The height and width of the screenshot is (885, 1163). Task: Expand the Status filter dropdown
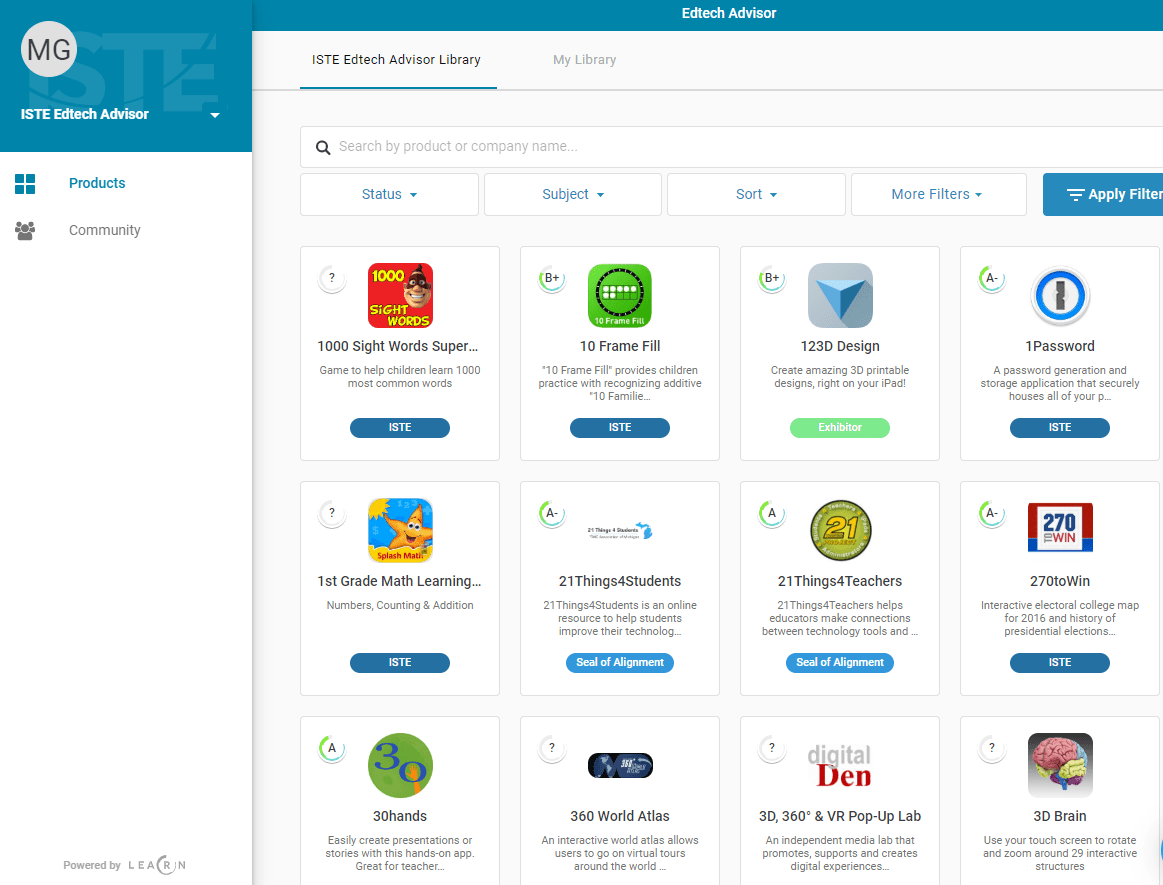[389, 194]
